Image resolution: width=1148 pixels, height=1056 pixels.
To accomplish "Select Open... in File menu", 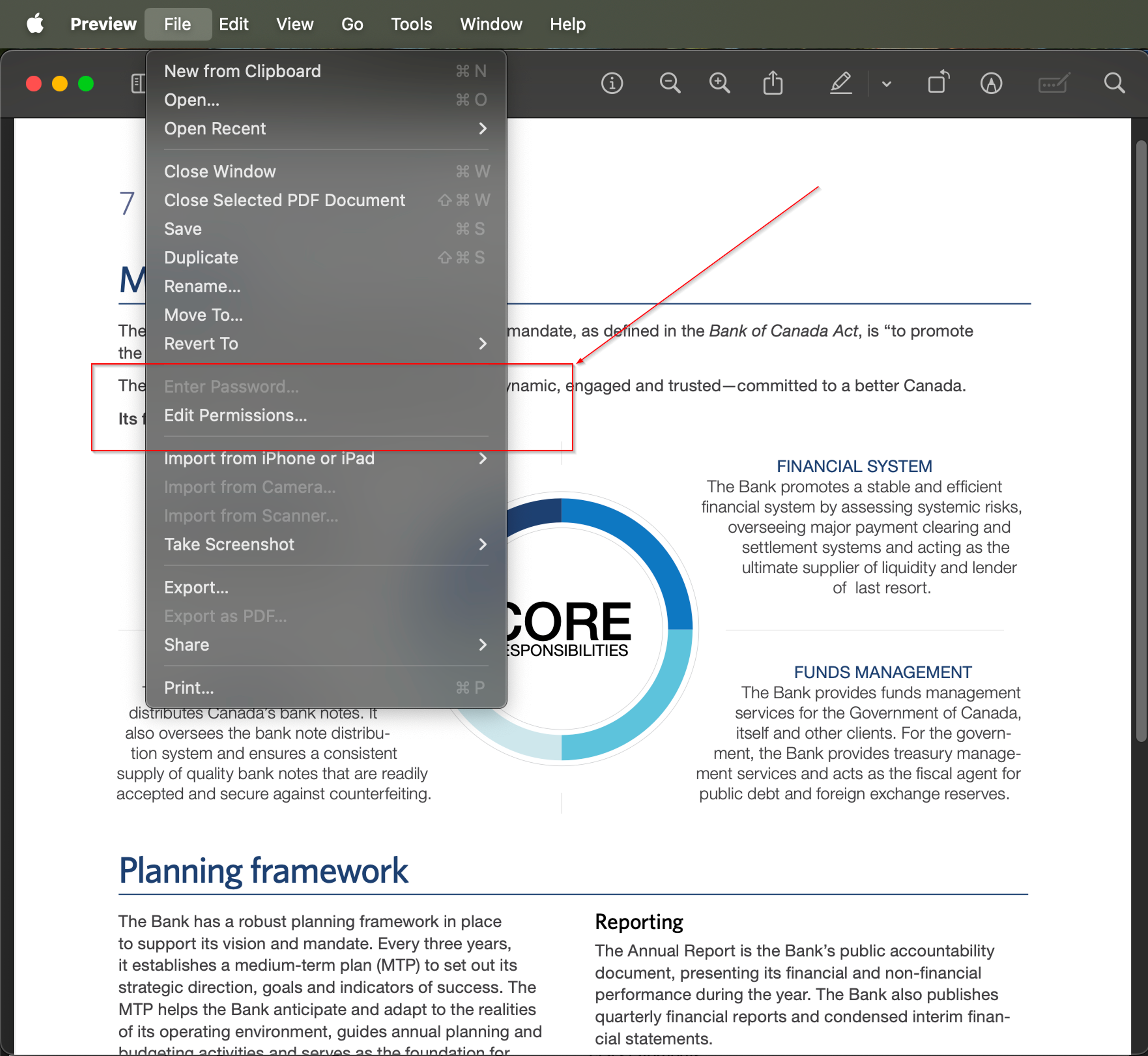I will [326, 99].
